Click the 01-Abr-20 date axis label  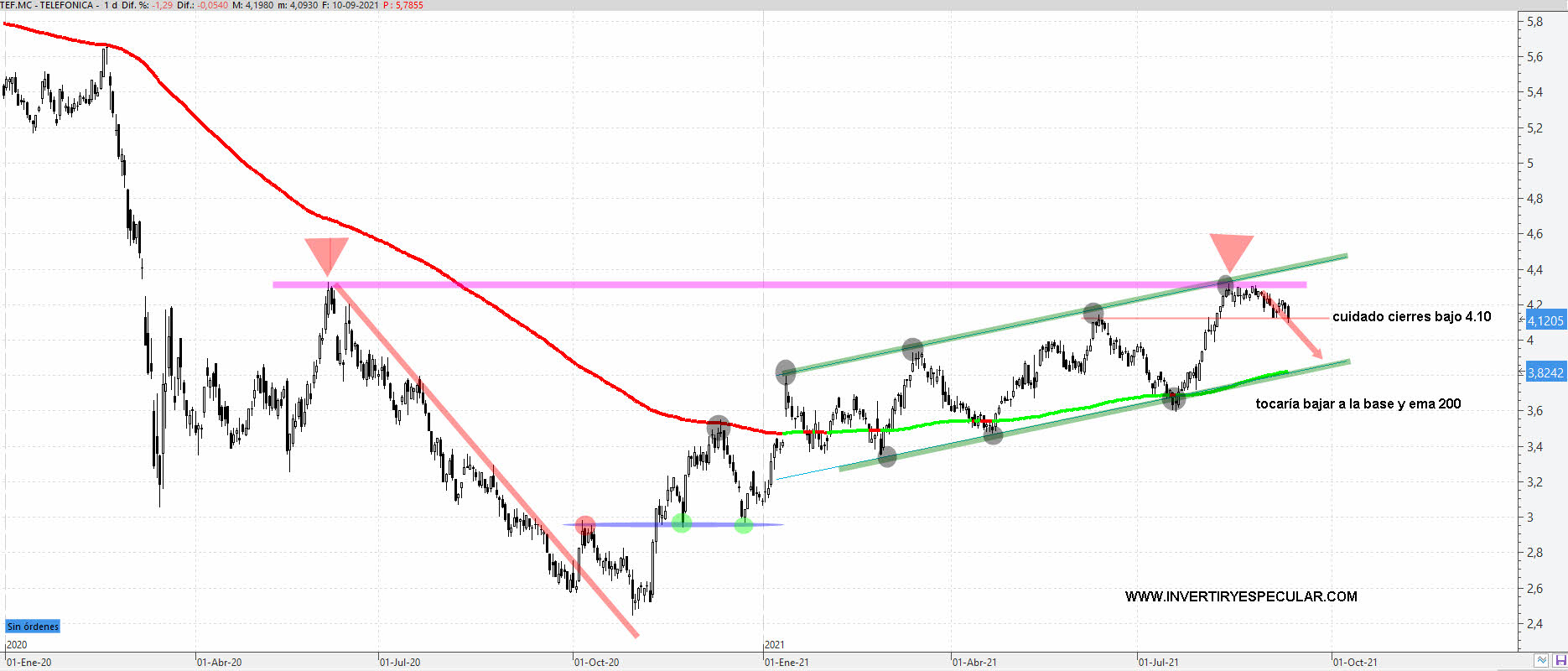(219, 662)
